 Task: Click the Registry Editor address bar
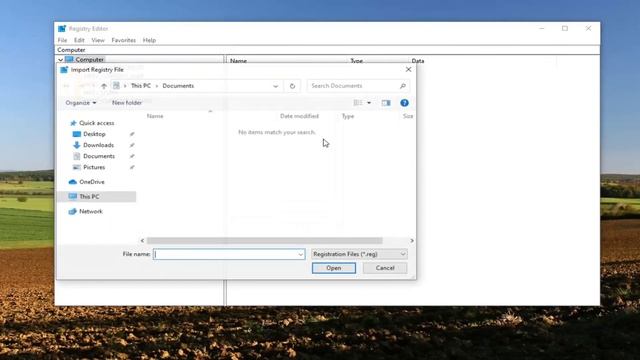(327, 50)
